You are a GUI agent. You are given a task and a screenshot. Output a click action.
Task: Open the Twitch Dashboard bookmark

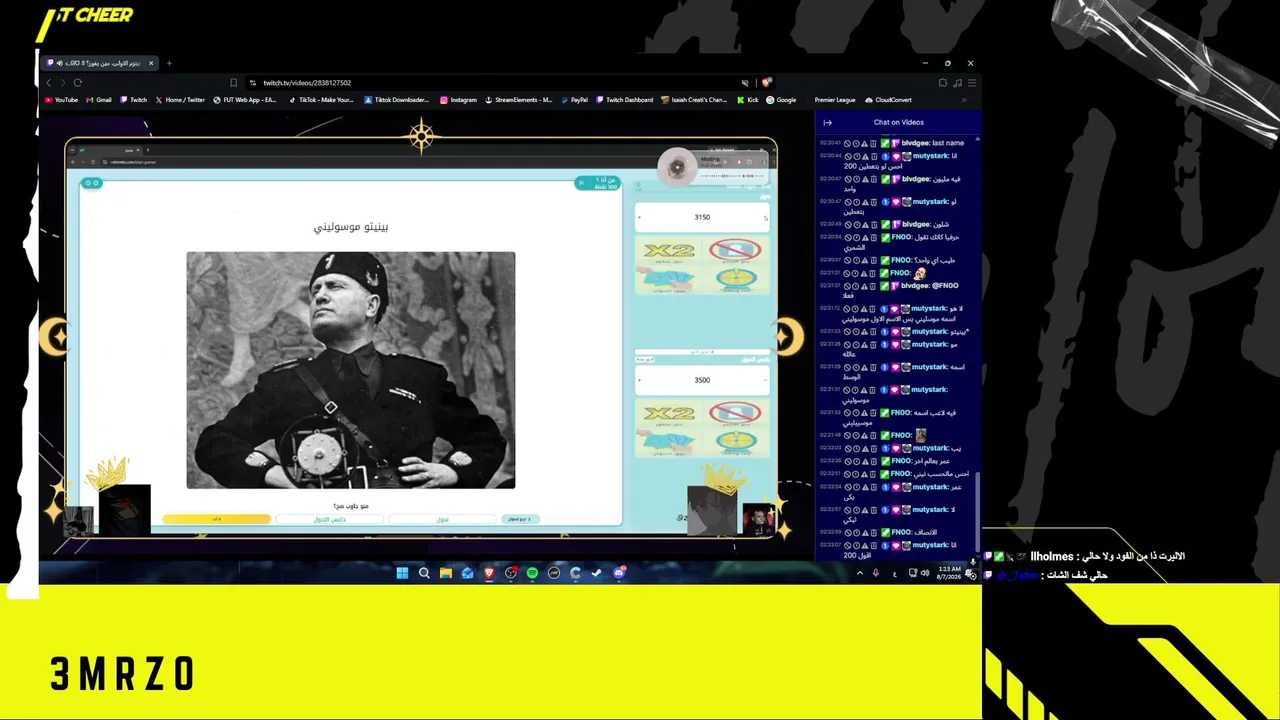click(625, 100)
